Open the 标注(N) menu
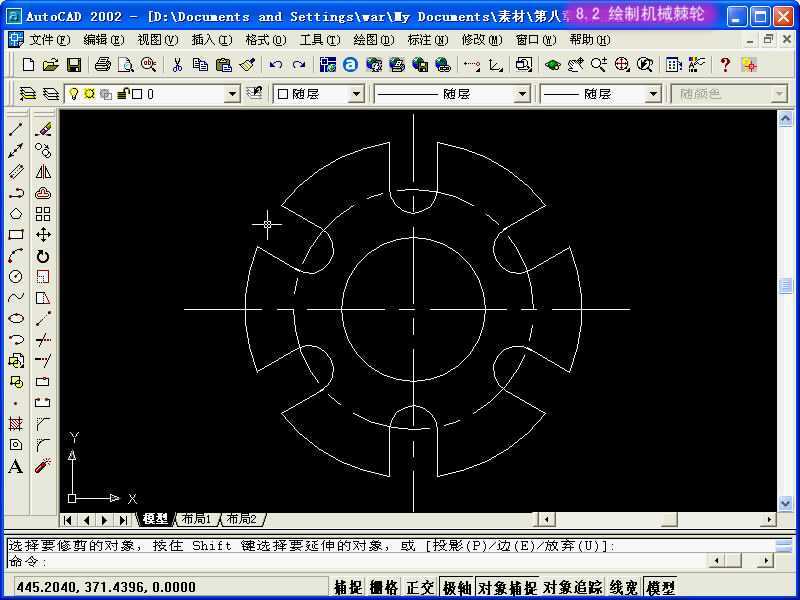The image size is (800, 600). [x=428, y=40]
